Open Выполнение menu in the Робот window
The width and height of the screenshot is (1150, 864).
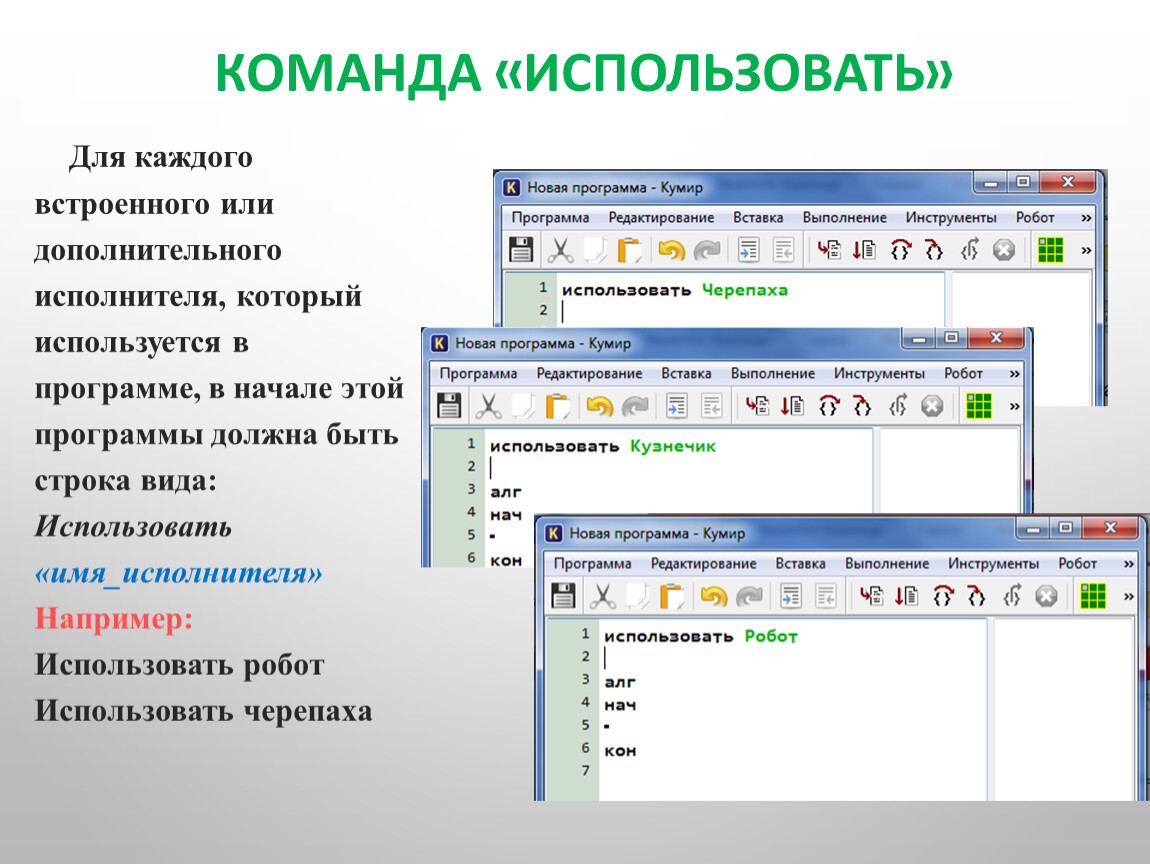[886, 564]
